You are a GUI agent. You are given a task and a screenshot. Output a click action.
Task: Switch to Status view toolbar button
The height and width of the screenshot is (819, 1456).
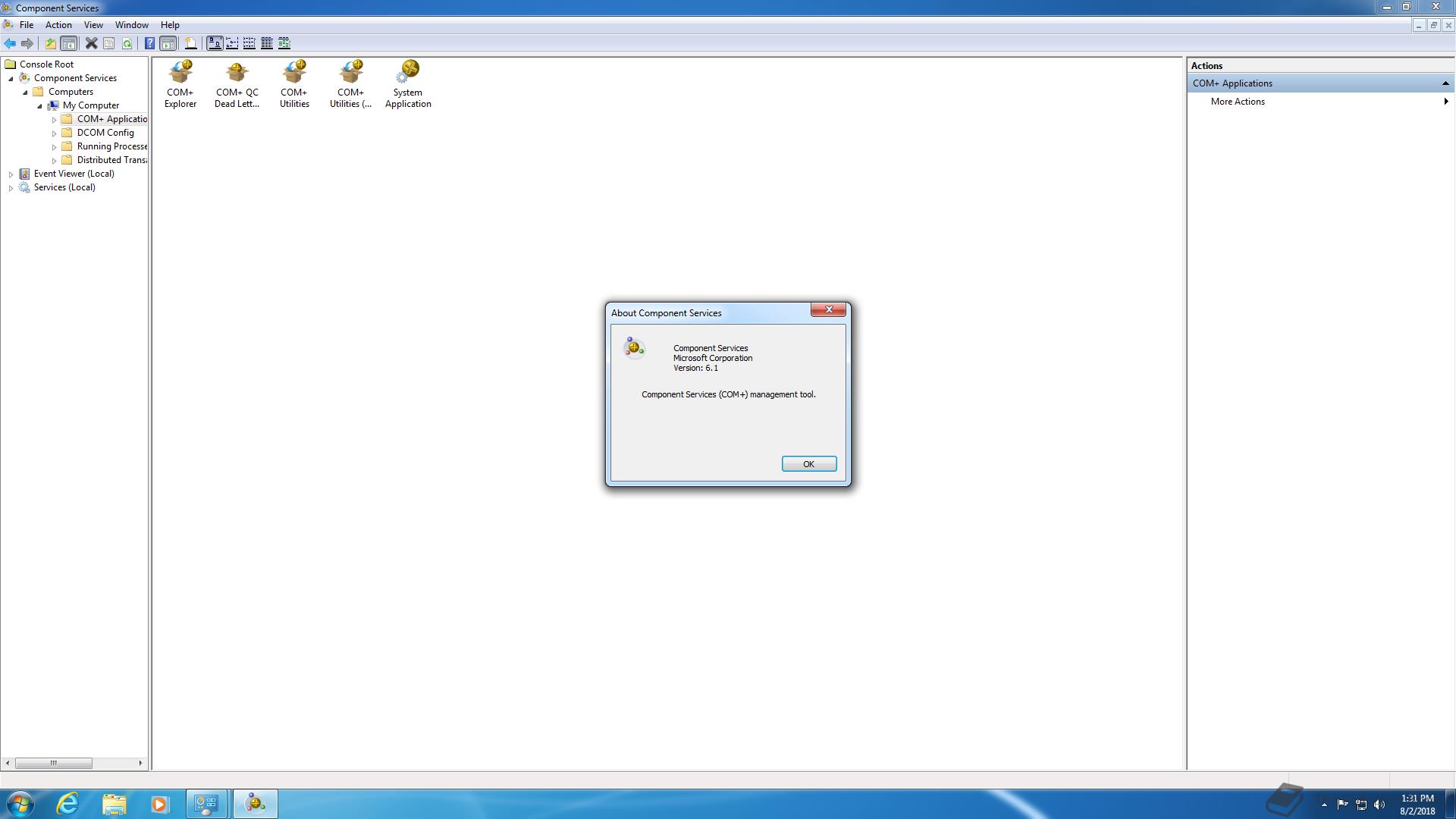pos(284,43)
